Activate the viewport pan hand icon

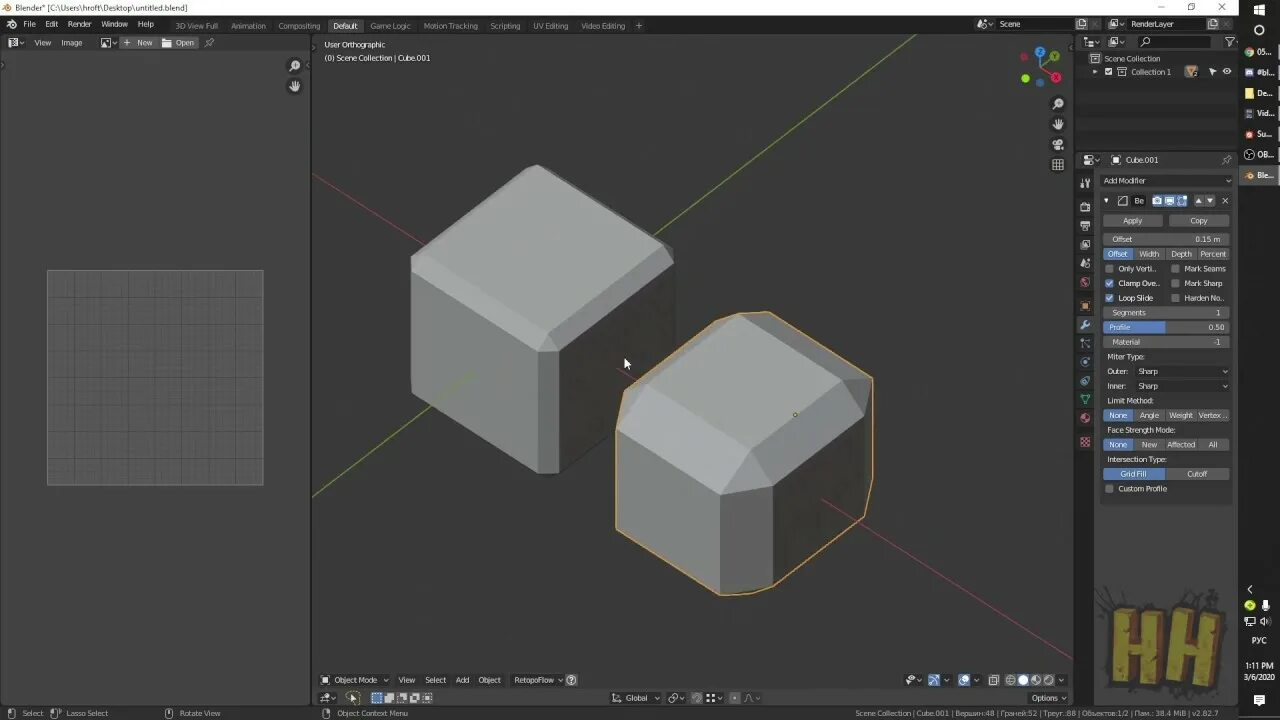coord(1058,124)
